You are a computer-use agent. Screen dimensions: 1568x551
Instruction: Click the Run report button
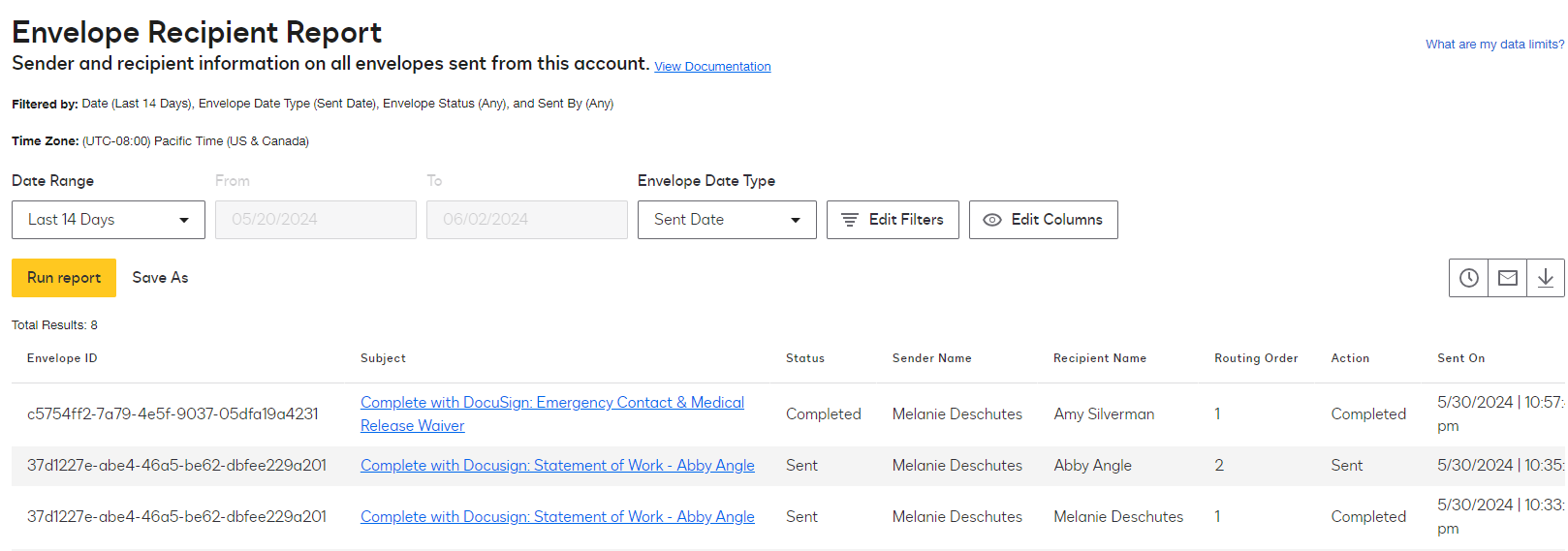point(64,278)
